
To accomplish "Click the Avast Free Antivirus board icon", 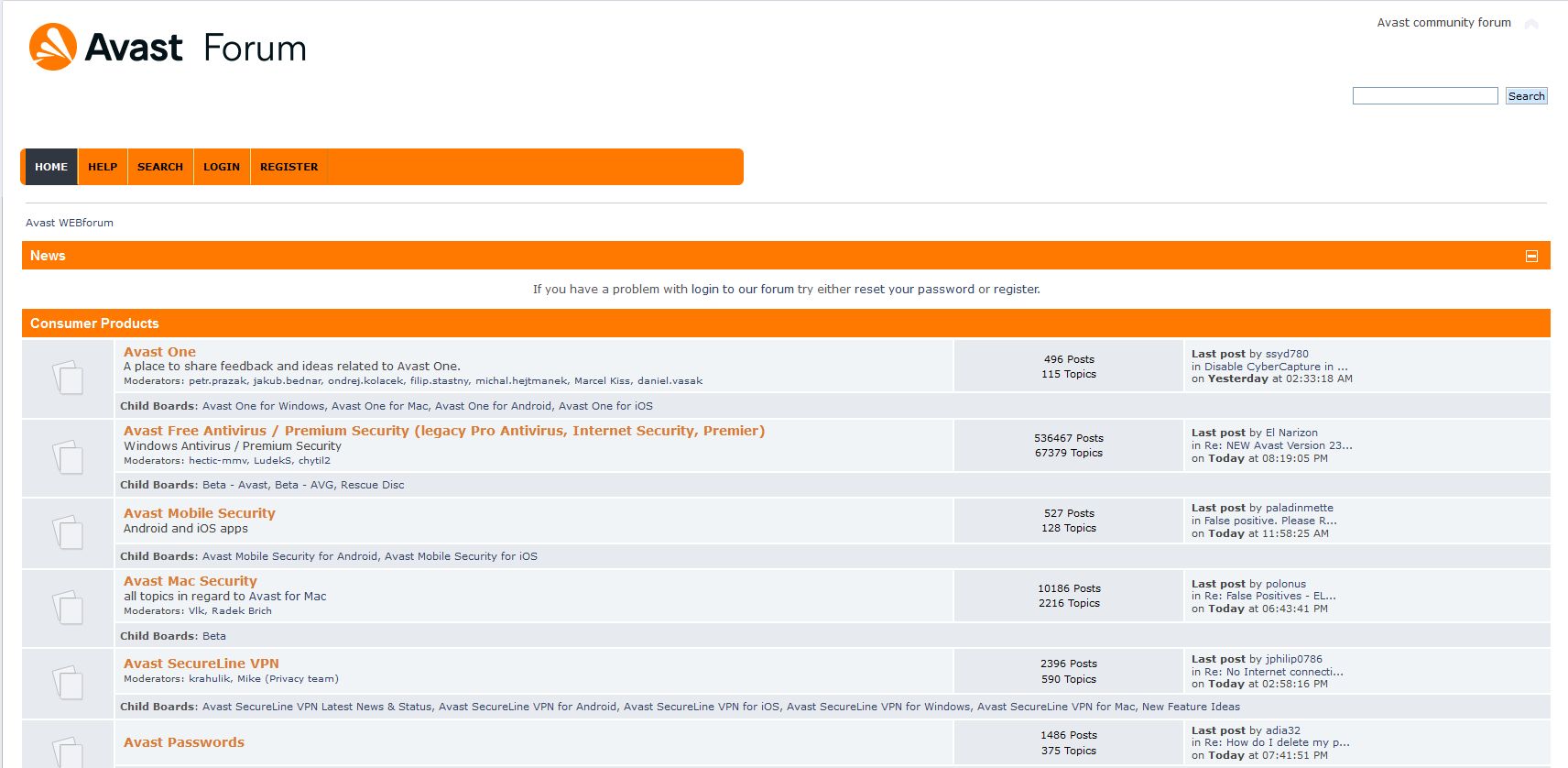I will tap(68, 456).
